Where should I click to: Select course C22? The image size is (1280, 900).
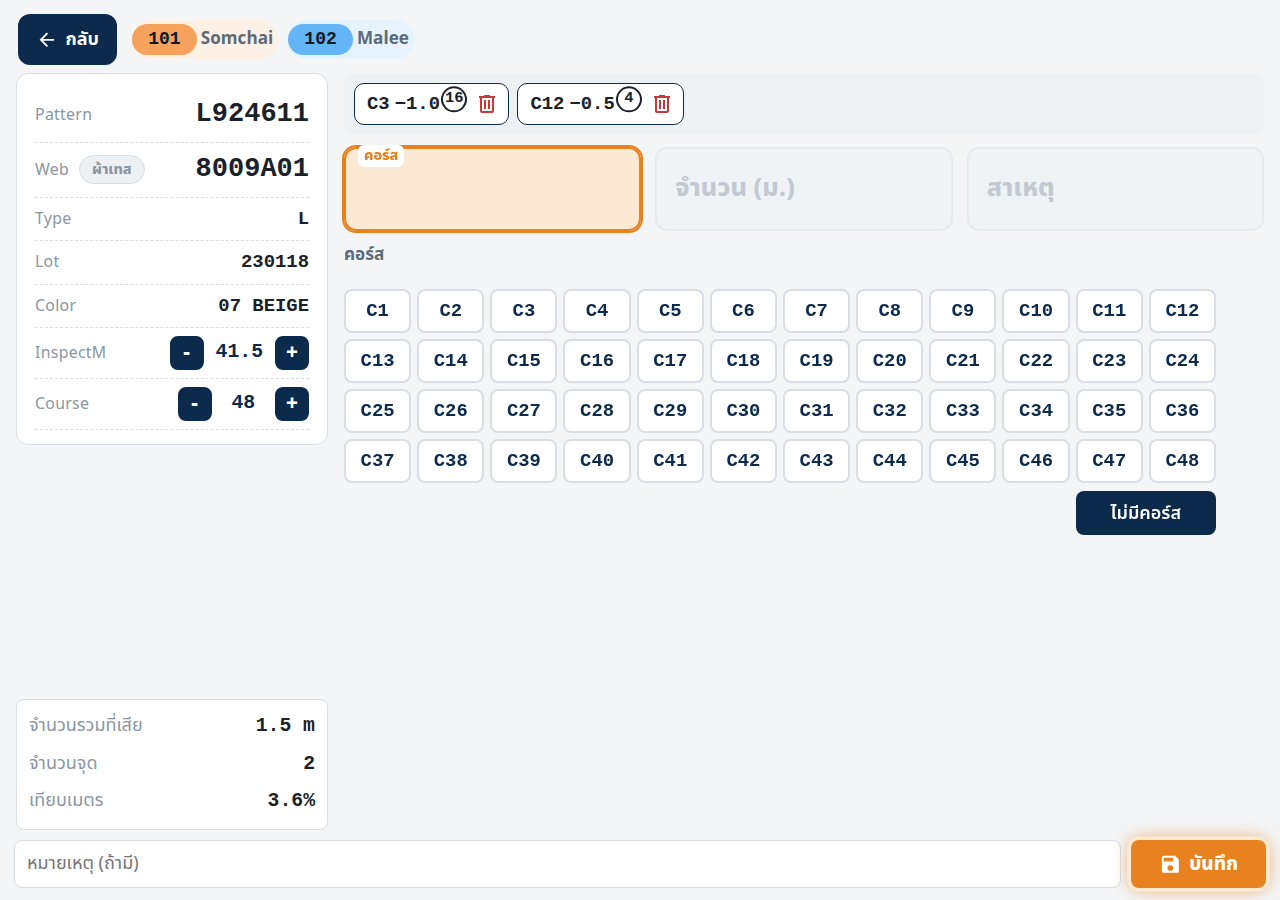pos(1036,361)
